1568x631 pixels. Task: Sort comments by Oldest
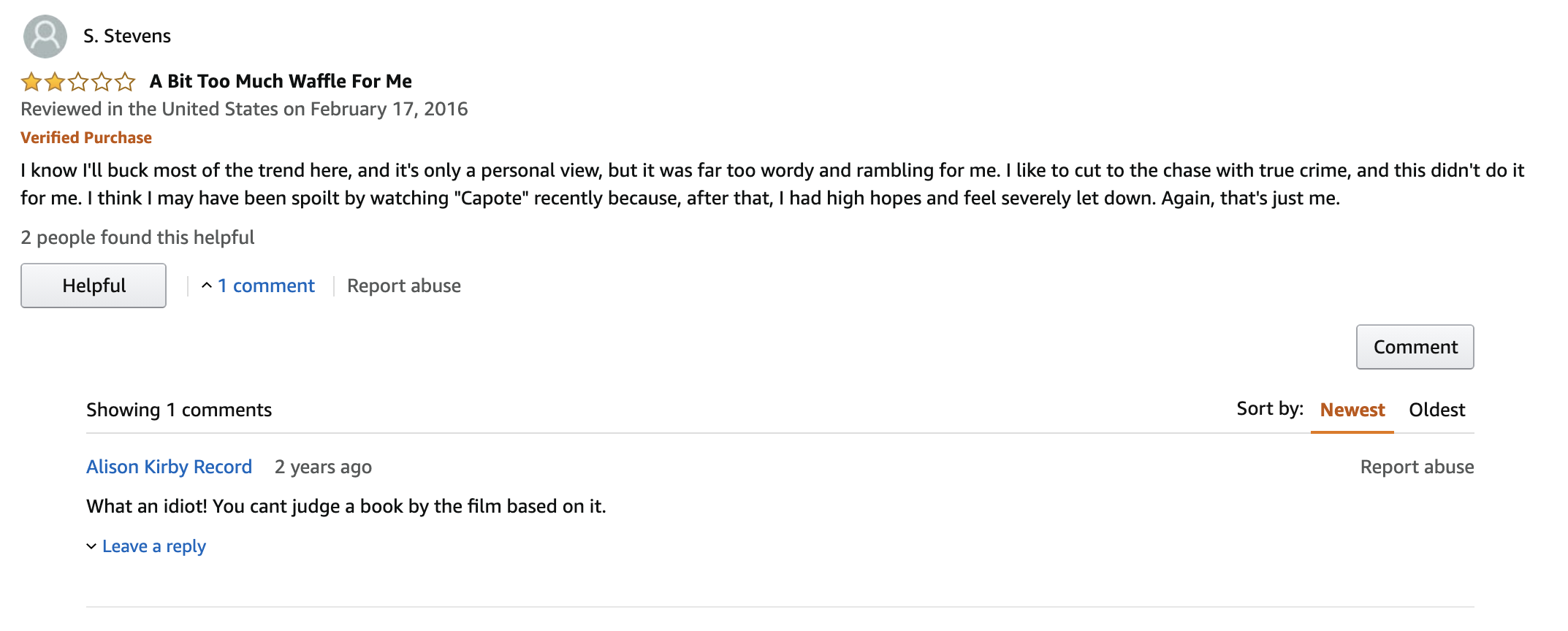click(1436, 410)
